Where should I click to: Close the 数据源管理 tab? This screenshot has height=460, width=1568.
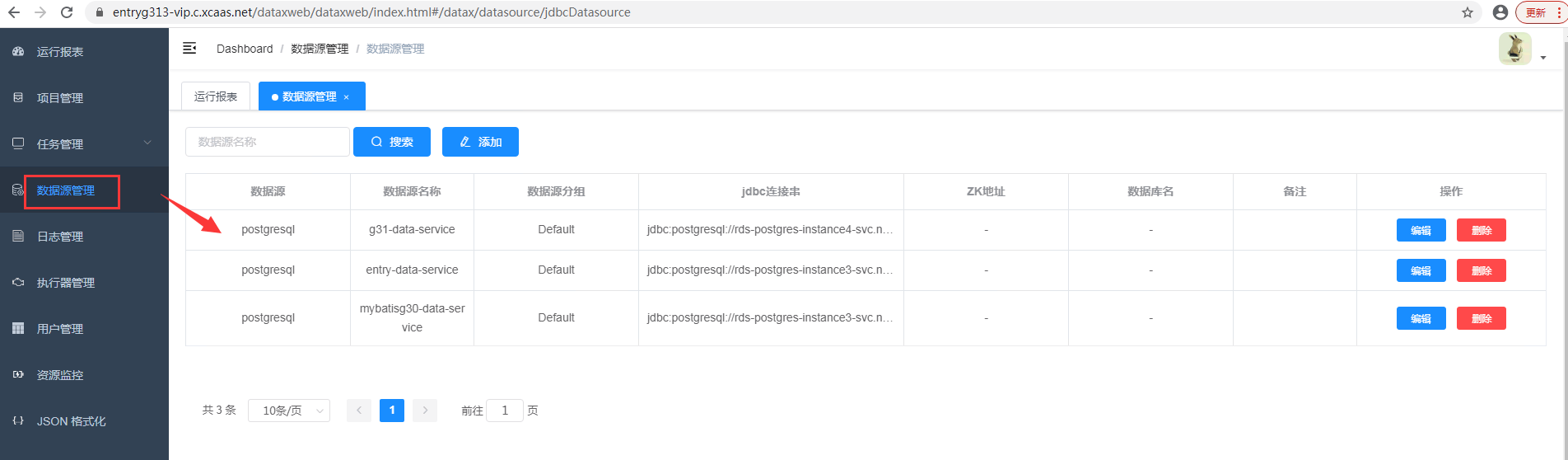click(347, 97)
